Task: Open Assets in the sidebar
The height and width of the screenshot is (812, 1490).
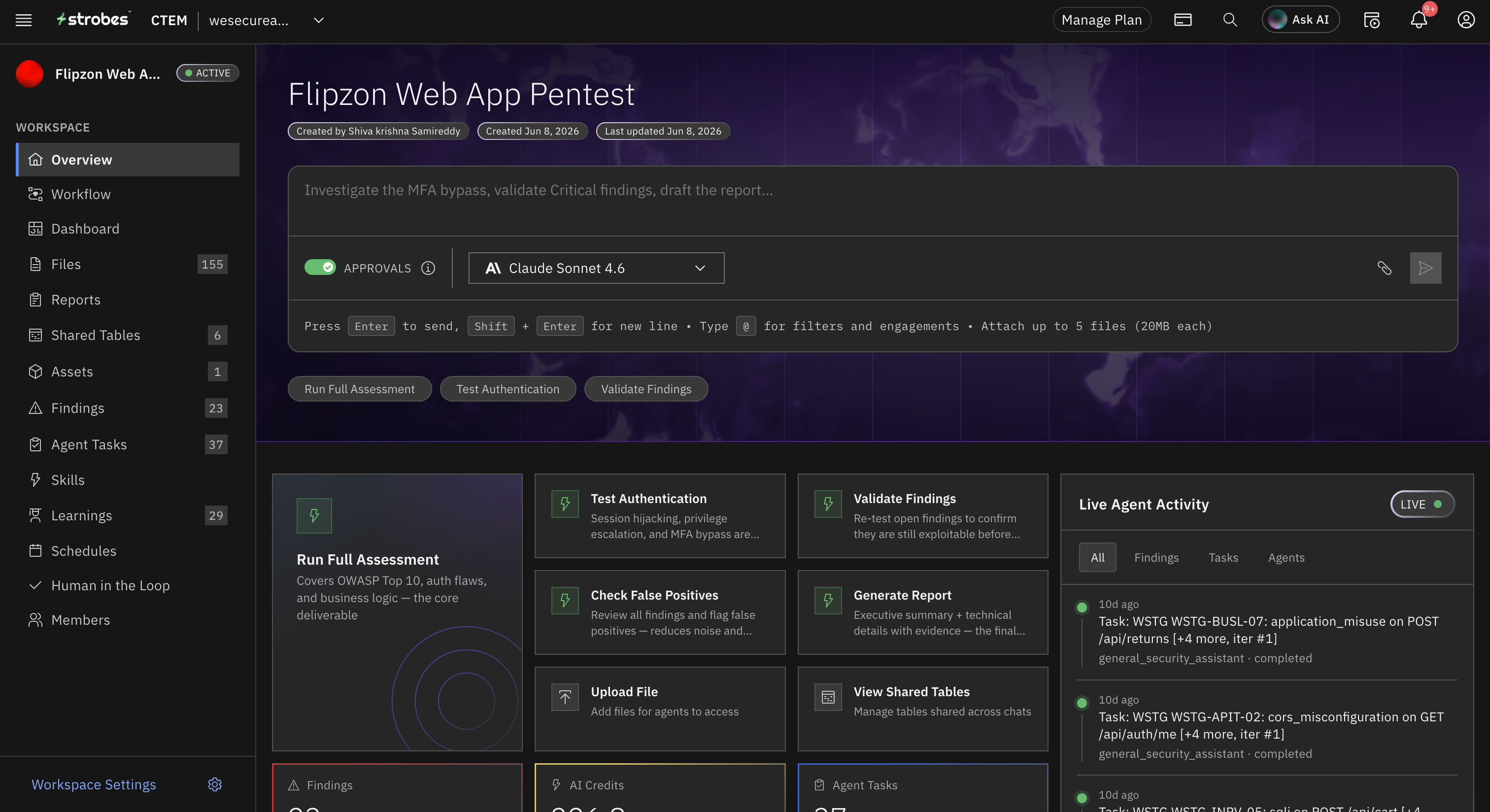Action: pos(128,372)
